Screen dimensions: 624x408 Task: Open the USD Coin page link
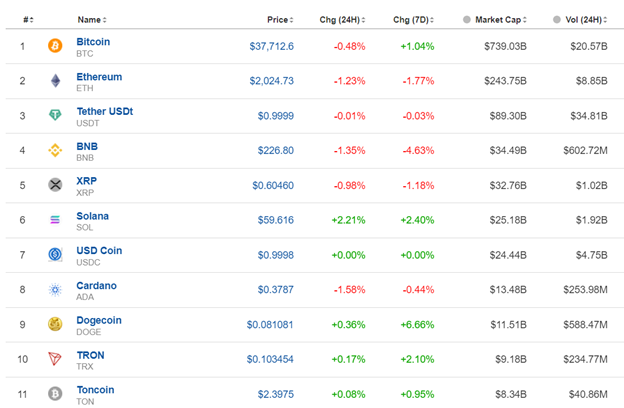(x=99, y=251)
